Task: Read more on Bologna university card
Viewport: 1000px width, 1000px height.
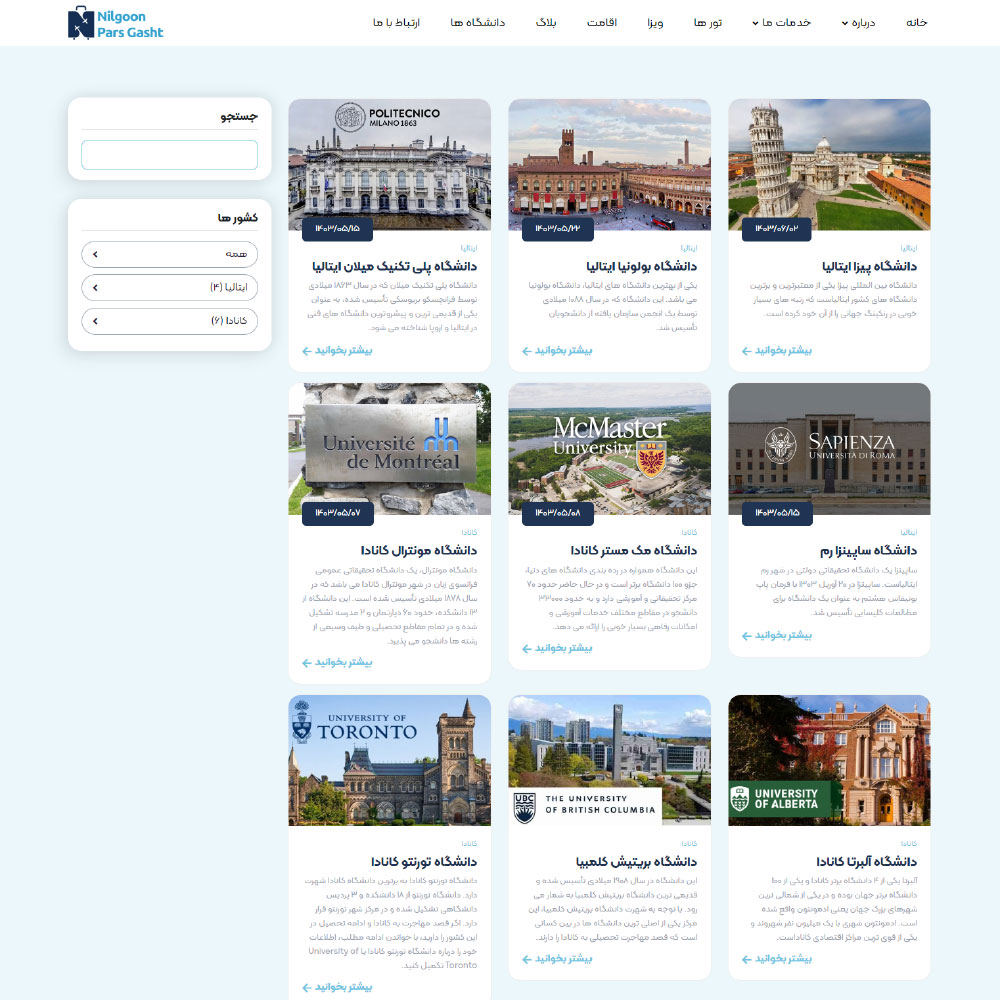Action: [557, 350]
